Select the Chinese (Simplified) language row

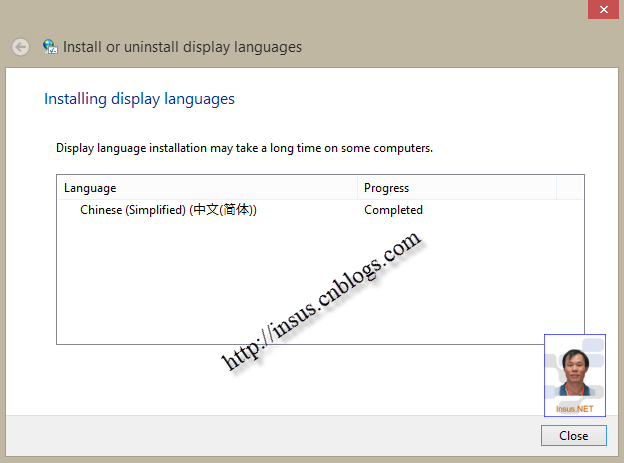[320, 210]
